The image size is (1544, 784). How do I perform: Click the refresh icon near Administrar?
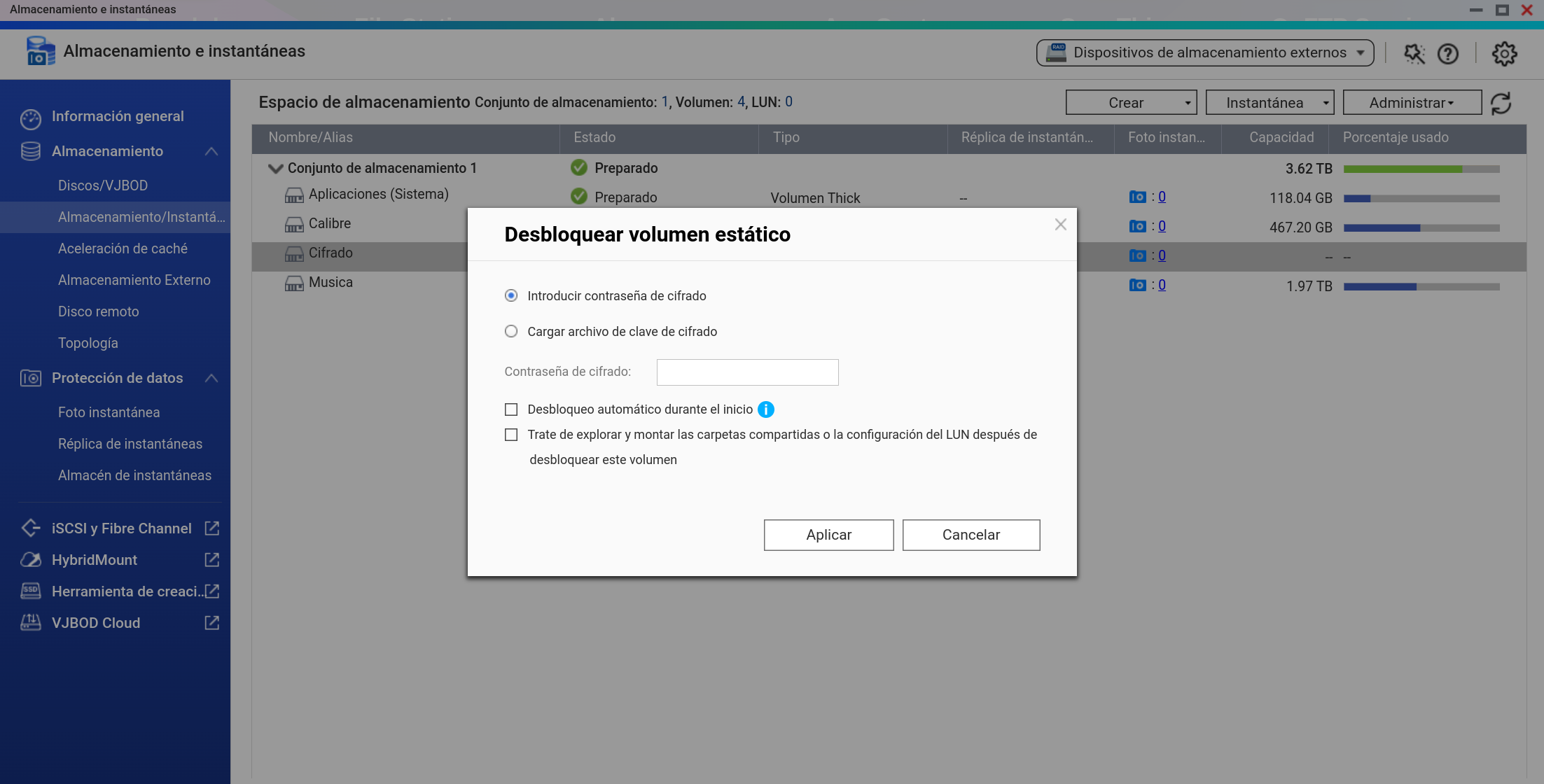[1501, 103]
